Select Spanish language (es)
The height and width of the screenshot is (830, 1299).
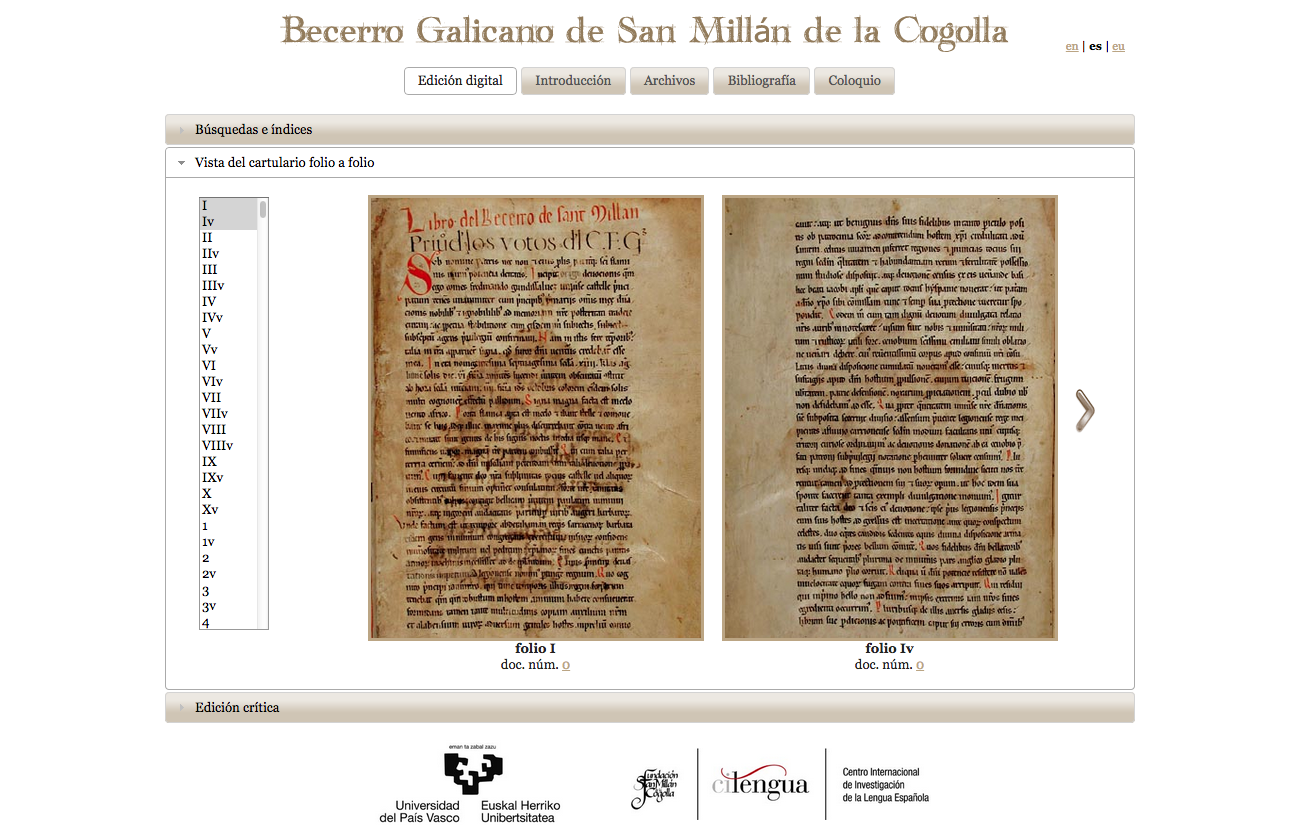tap(1095, 46)
